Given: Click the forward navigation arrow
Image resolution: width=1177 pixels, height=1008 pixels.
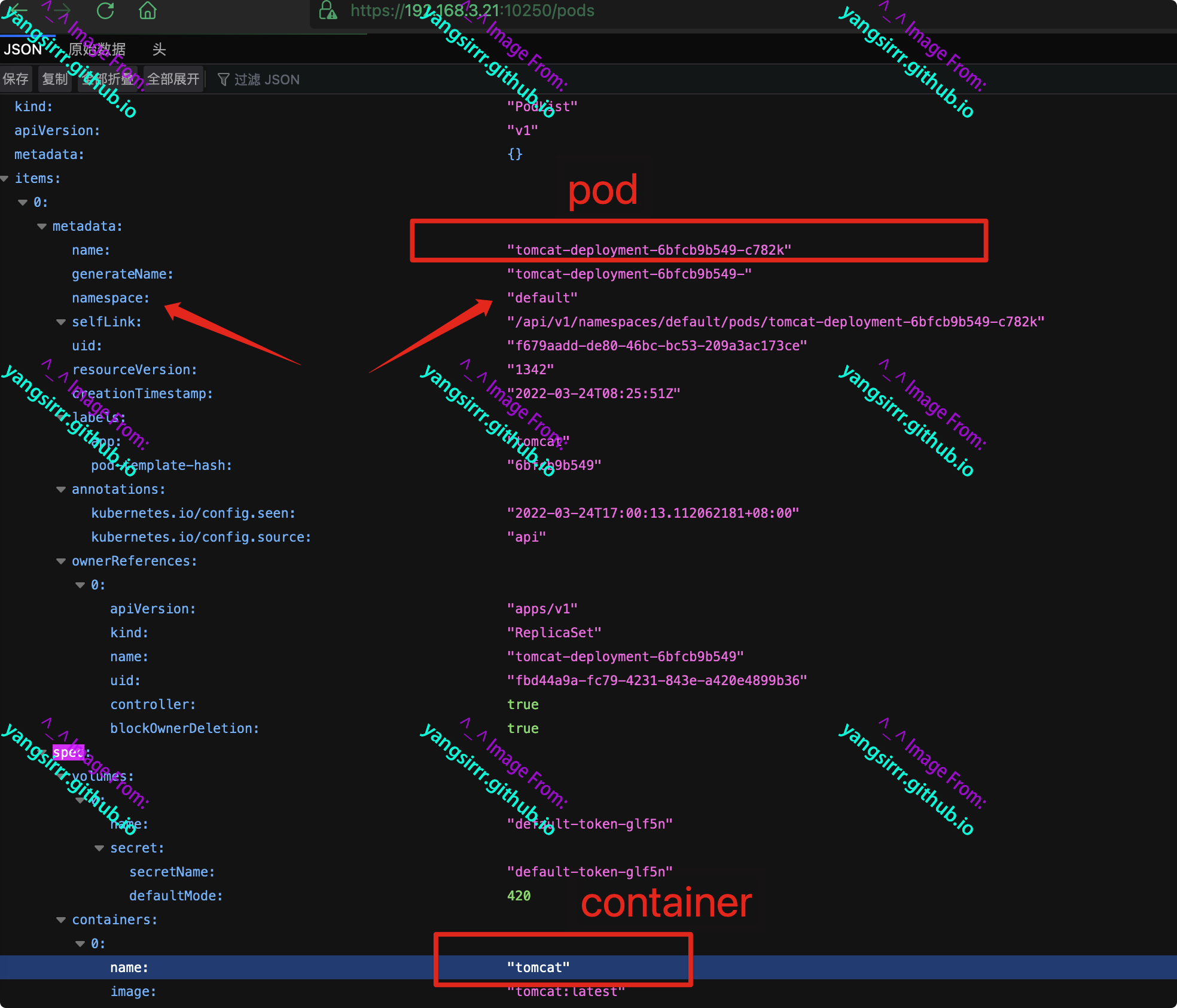Looking at the screenshot, I should pyautogui.click(x=62, y=10).
